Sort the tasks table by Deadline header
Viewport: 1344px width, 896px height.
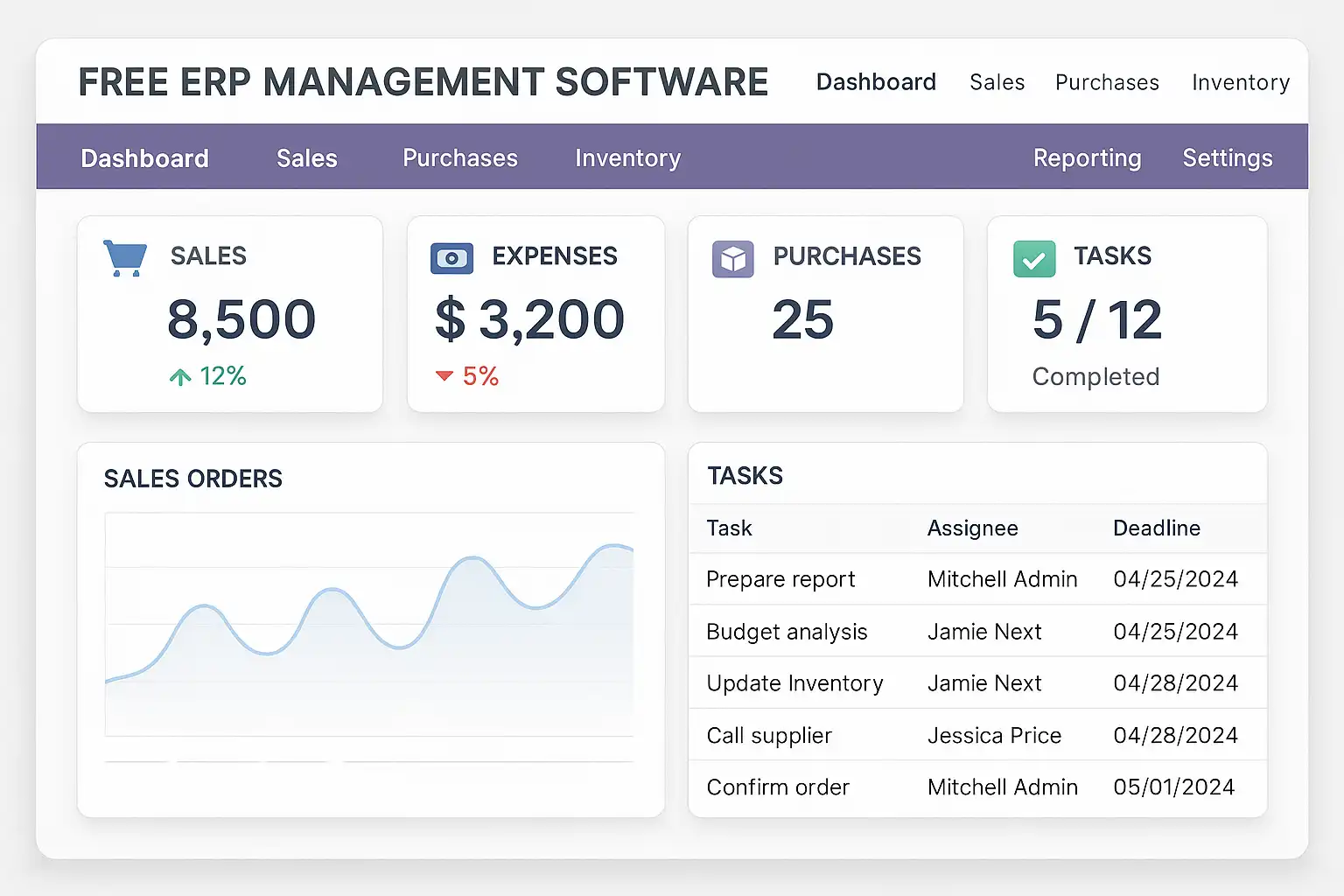coord(1156,528)
